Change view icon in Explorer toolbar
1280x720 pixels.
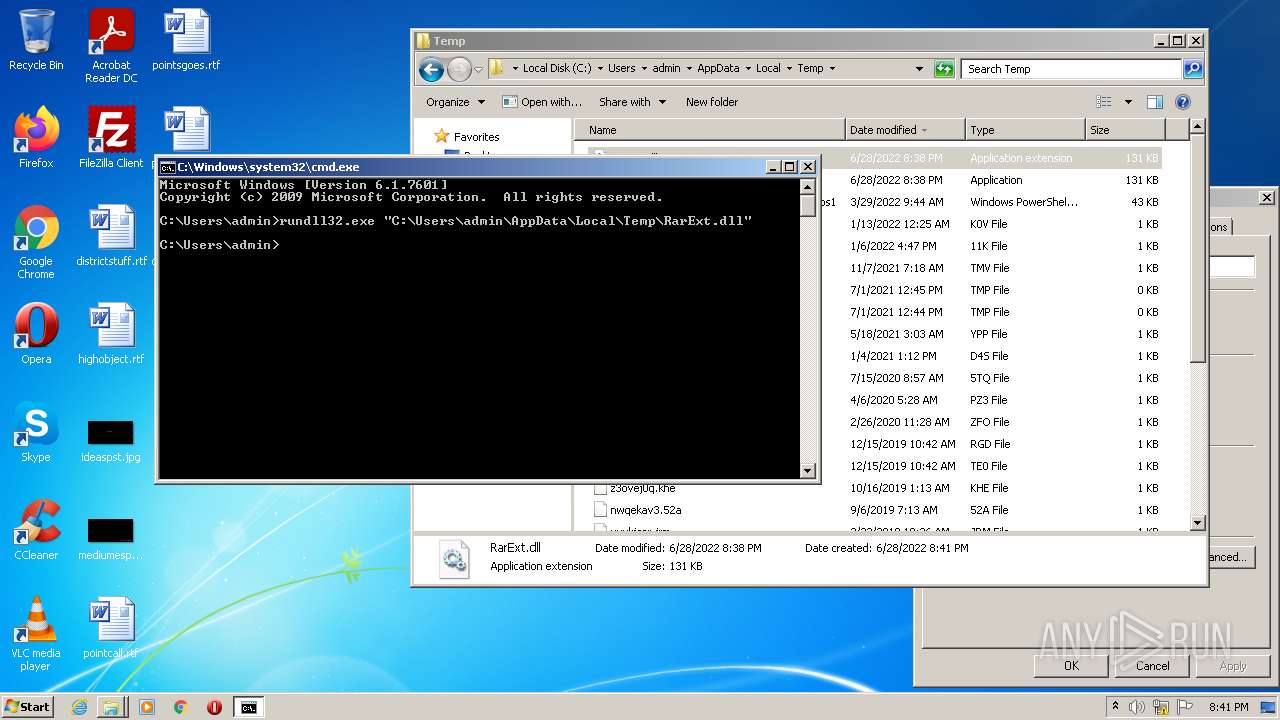point(1104,102)
